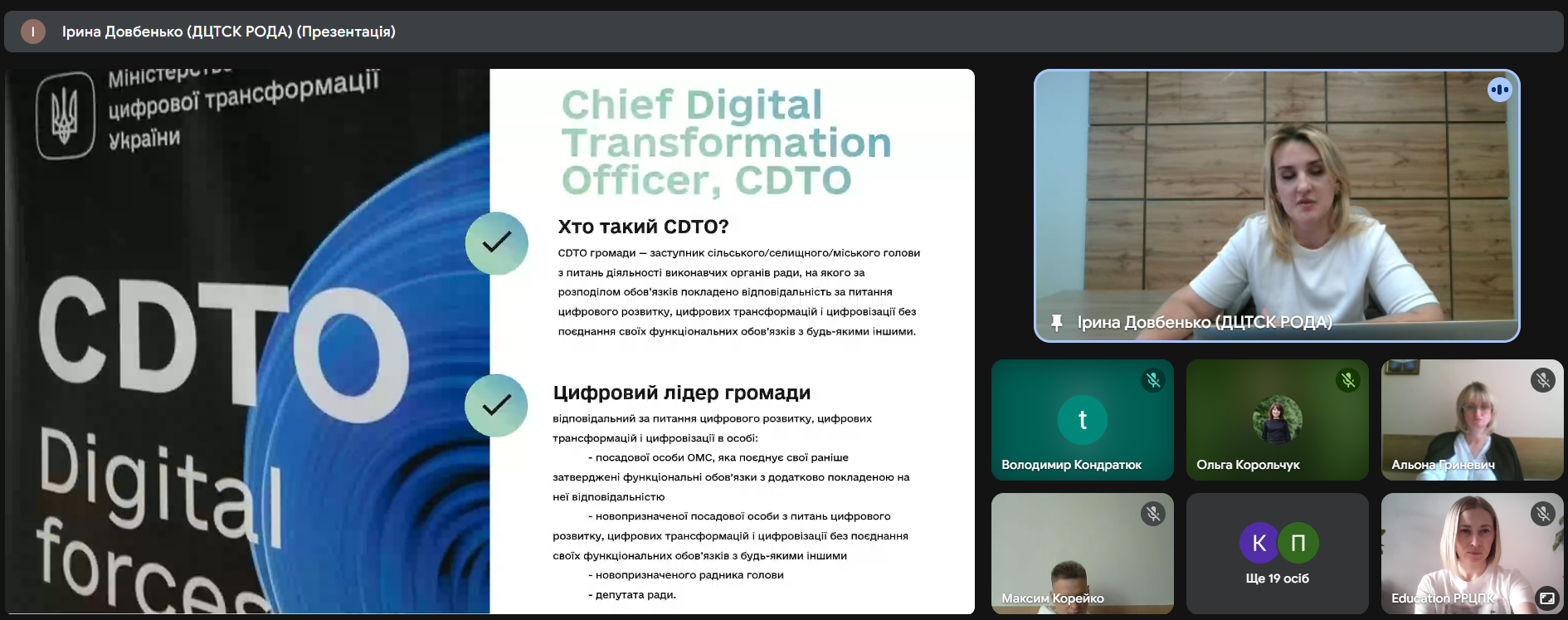Screen dimensions: 1568x620
Task: Click the picture-in-picture icon on Education РРЦПК tile
Action: 1546,598
